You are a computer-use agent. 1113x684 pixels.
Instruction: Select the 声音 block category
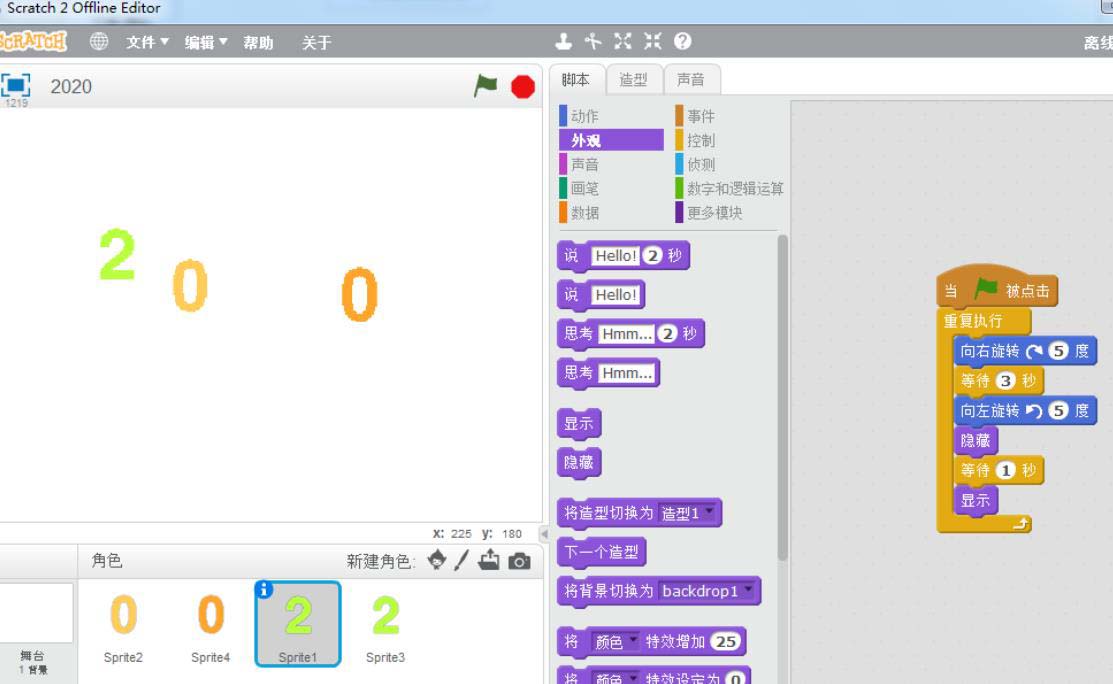[610, 164]
